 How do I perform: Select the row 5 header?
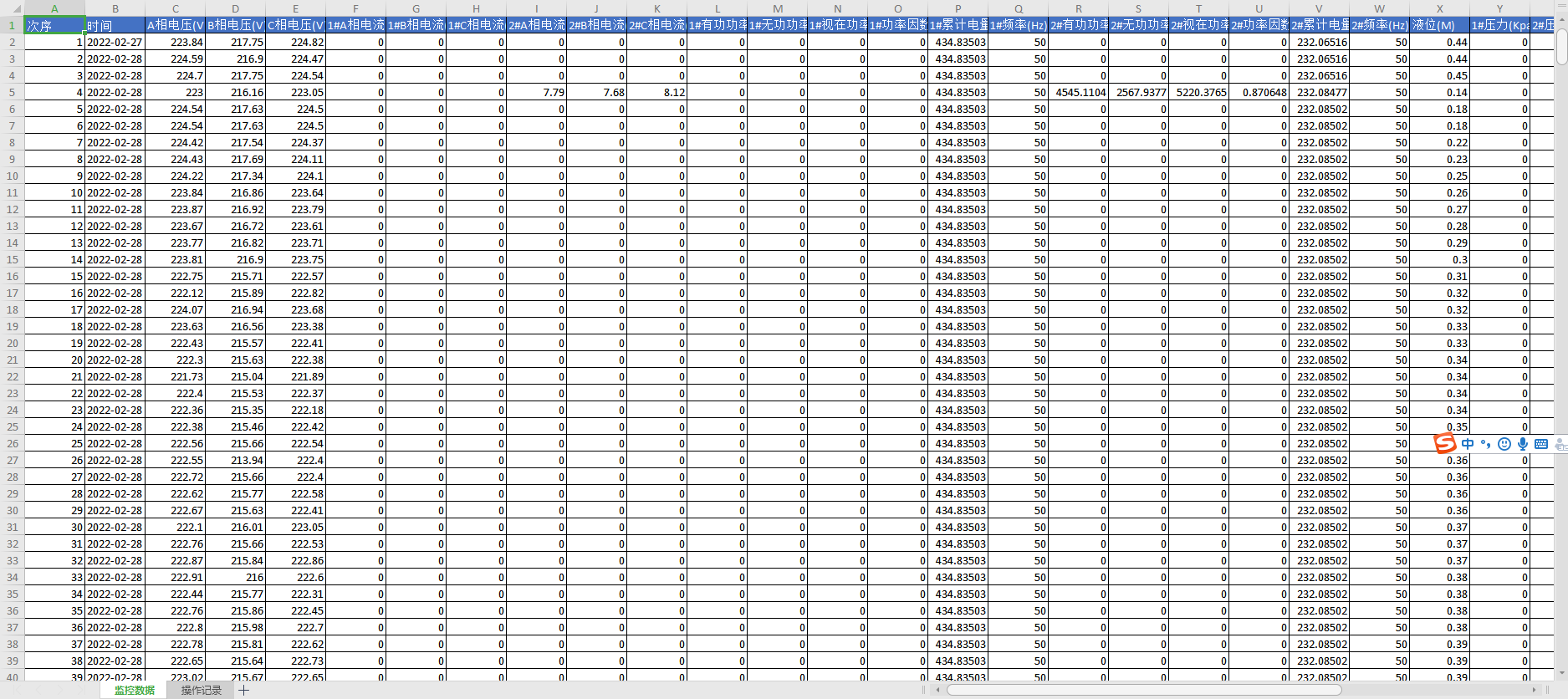(x=12, y=92)
